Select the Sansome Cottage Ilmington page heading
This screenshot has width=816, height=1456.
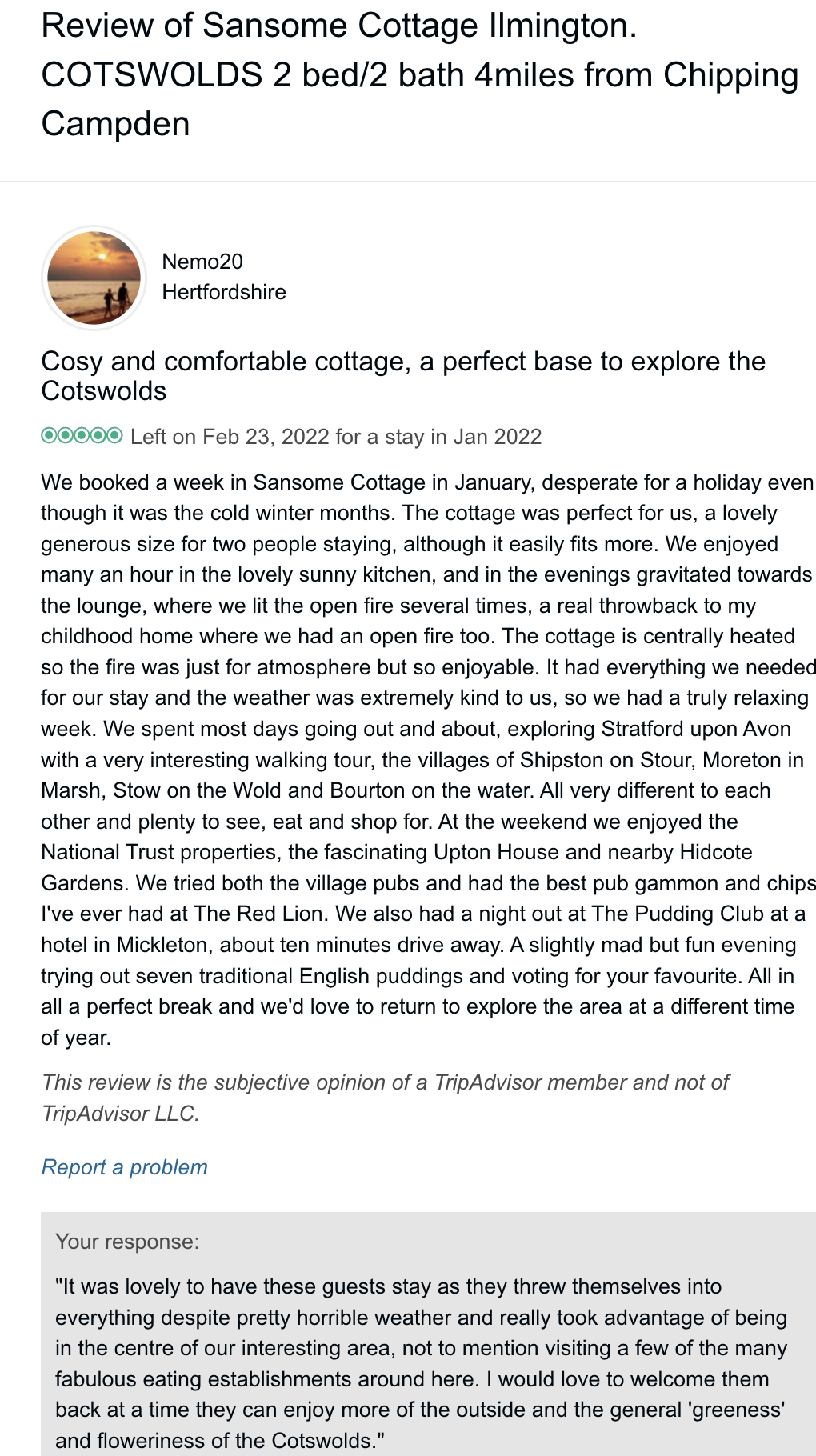tap(339, 26)
